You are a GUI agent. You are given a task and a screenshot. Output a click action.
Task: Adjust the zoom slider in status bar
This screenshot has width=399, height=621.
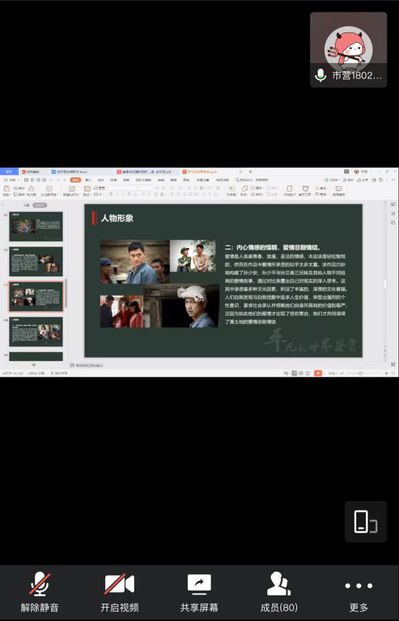[361, 373]
